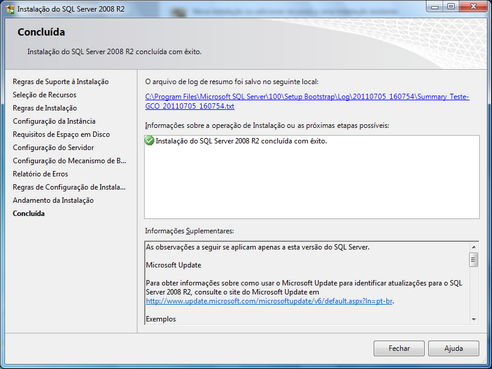Image resolution: width=492 pixels, height=369 pixels.
Task: Click scroll down arrow in Informações Suplementares
Action: (x=474, y=319)
